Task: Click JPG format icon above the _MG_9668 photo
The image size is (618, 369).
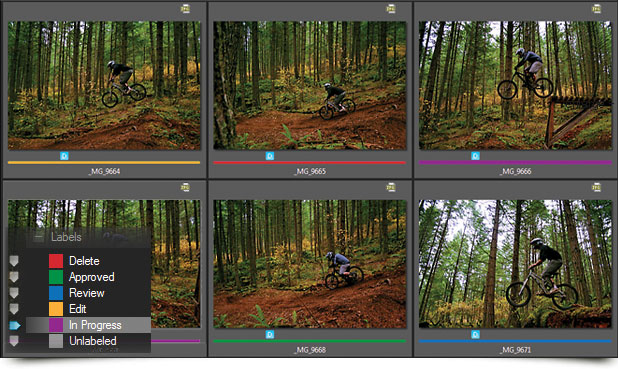Action: click(391, 187)
